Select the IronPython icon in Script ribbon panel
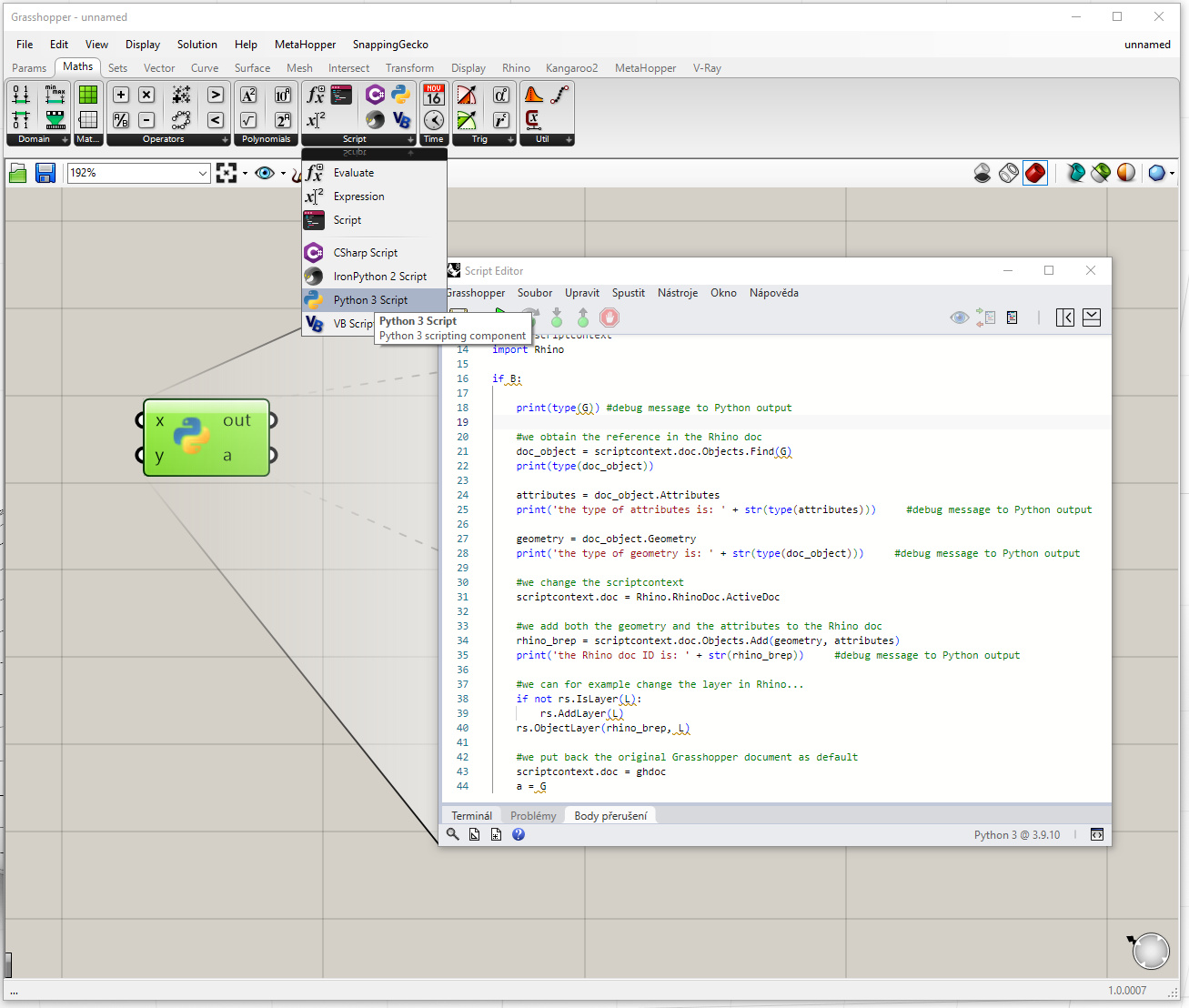Viewport: 1189px width, 1008px height. (375, 120)
